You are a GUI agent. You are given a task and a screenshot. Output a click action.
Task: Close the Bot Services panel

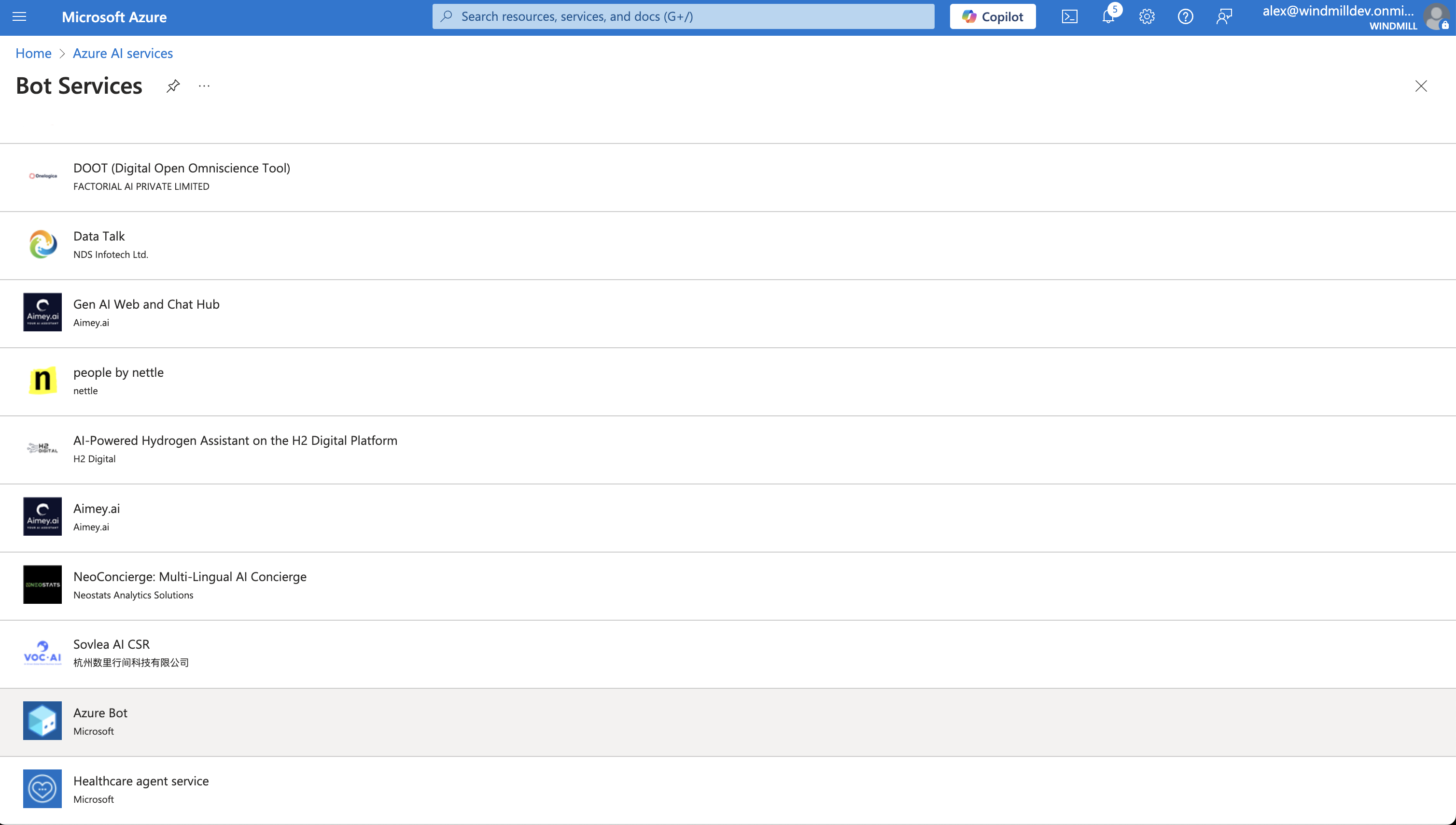coord(1421,86)
